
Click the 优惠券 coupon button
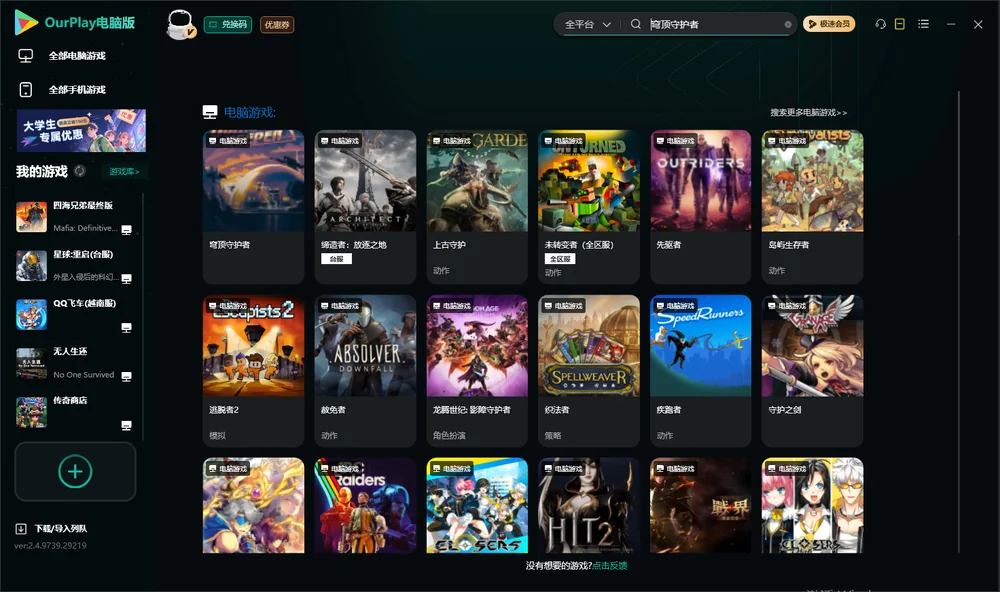277,24
